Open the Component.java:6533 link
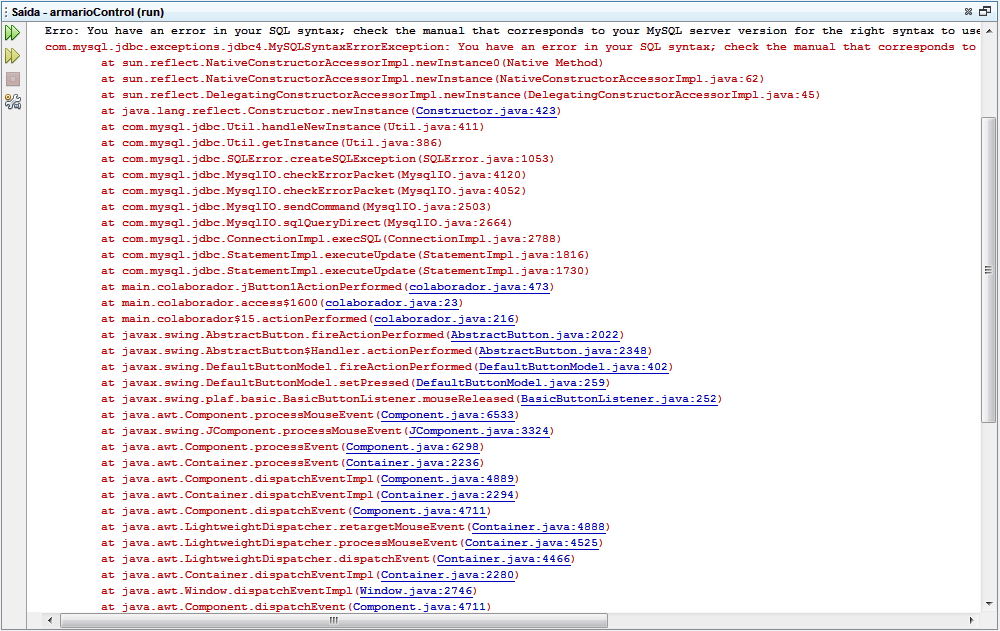 [x=447, y=415]
